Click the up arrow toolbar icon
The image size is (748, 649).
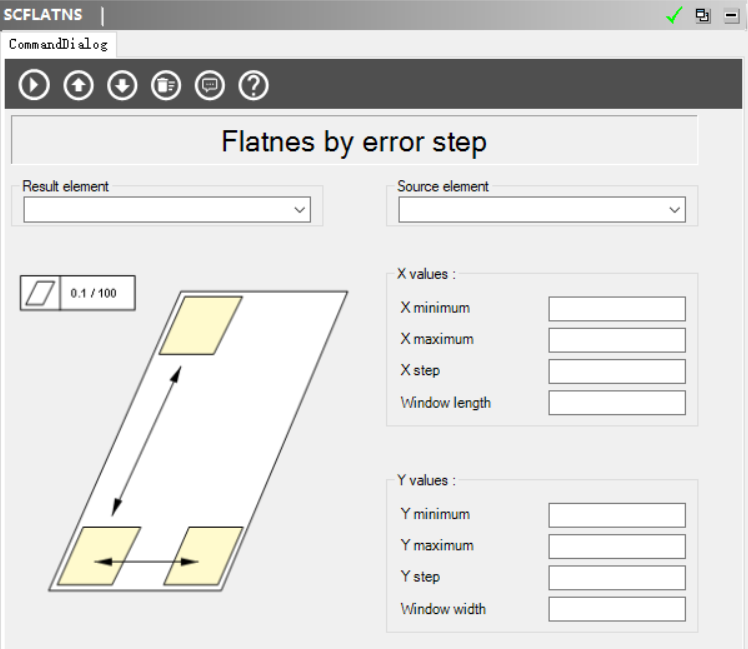78,85
